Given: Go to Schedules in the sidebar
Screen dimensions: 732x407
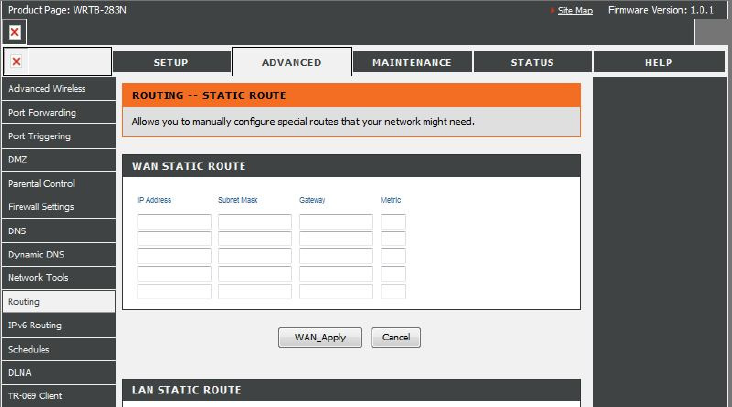Looking at the screenshot, I should [59, 349].
